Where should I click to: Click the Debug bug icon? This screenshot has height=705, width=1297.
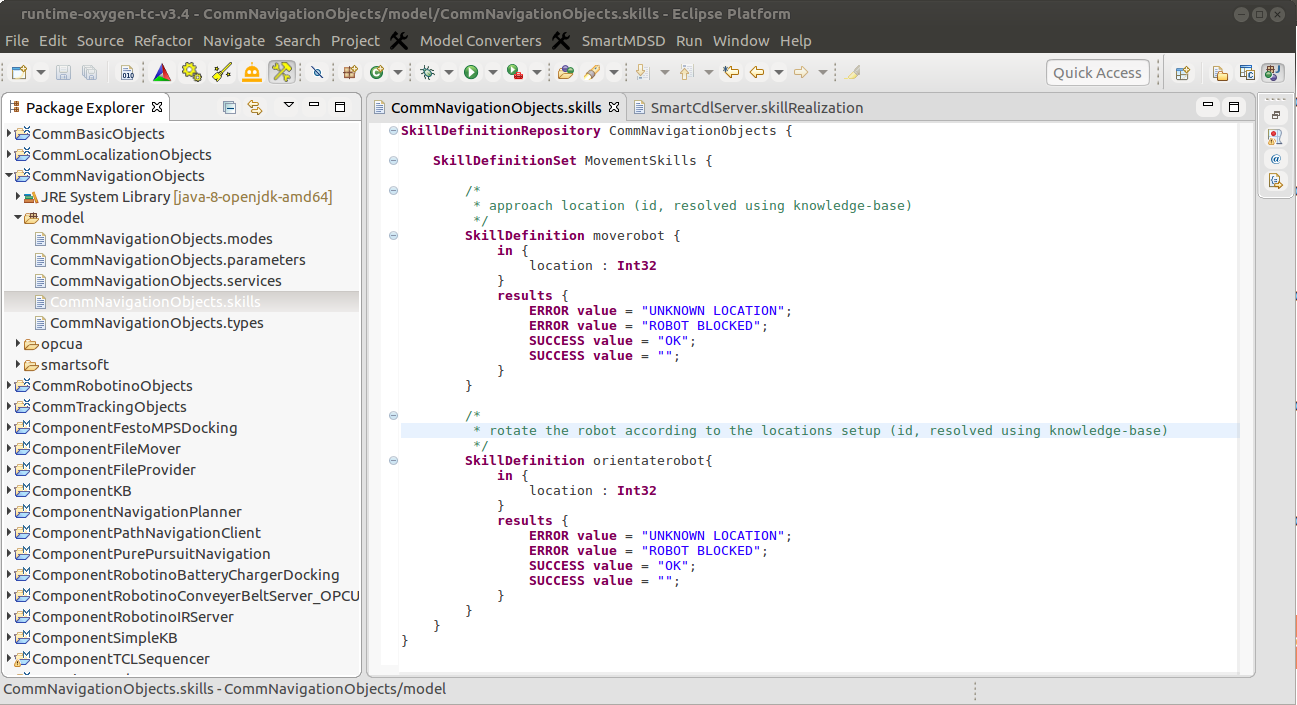point(427,72)
